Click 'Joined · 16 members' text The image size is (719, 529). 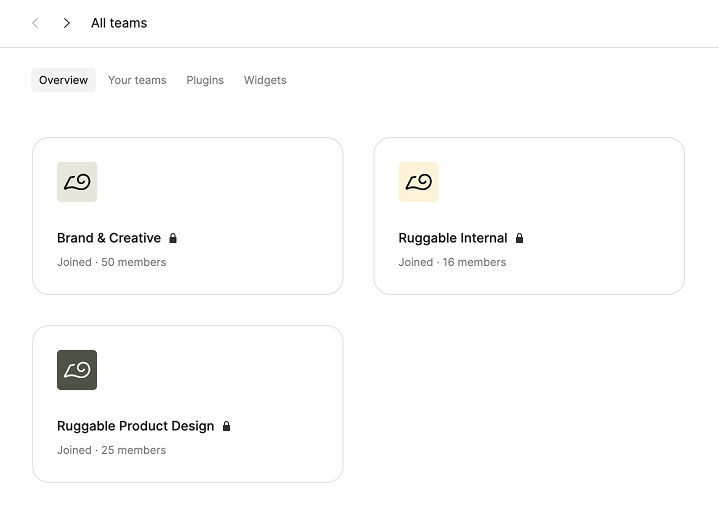[x=452, y=262]
